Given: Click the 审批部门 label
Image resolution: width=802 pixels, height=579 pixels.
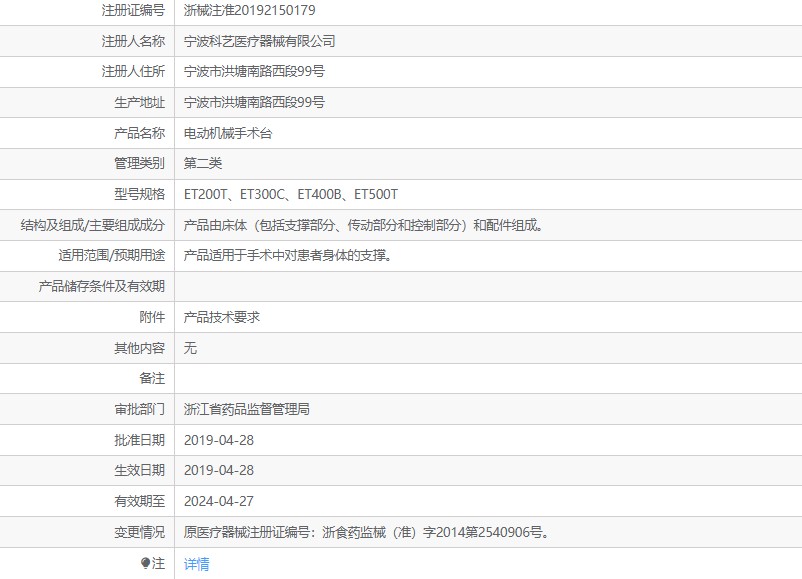Looking at the screenshot, I should pos(139,409).
